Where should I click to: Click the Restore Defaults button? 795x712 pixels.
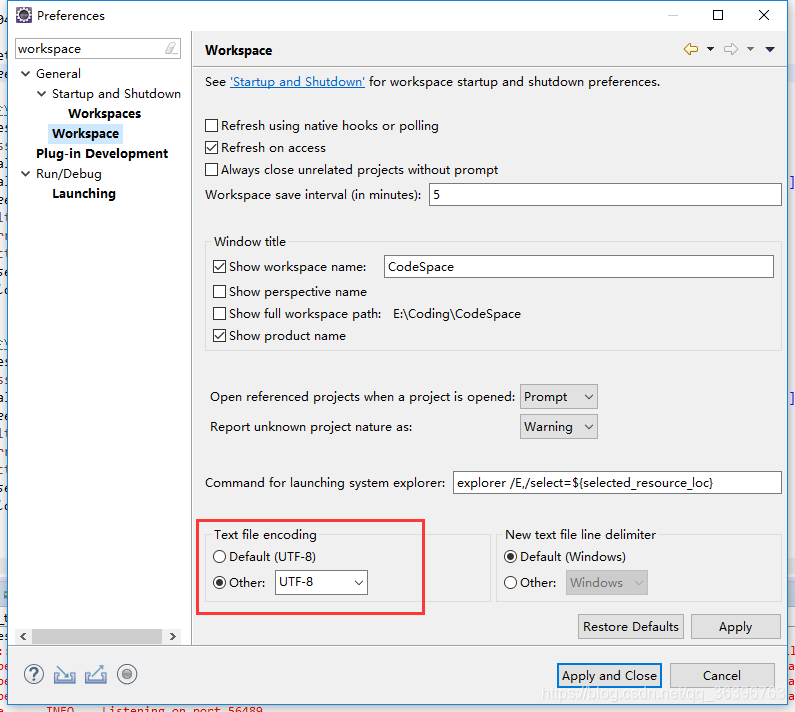pos(631,627)
